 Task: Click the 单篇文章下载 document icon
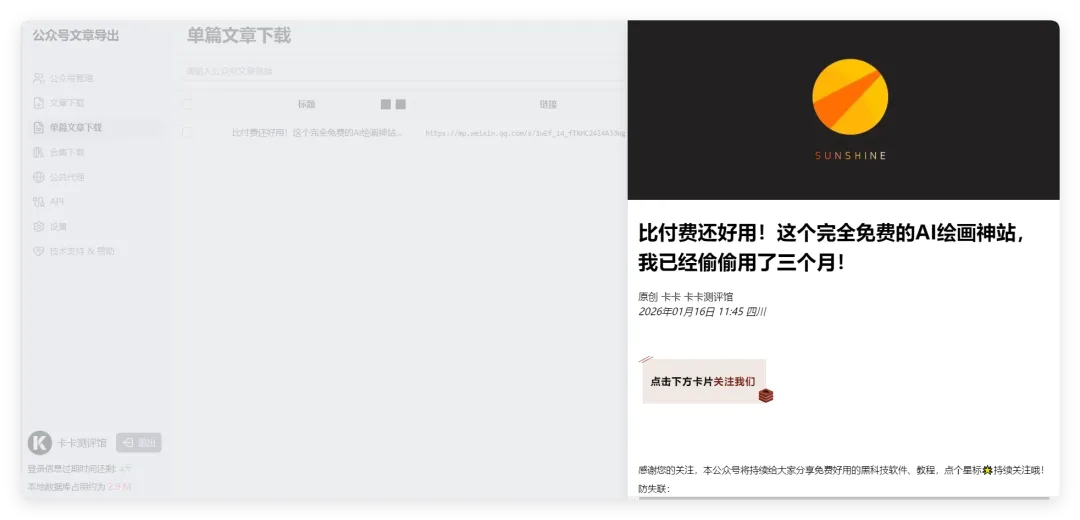[39, 127]
